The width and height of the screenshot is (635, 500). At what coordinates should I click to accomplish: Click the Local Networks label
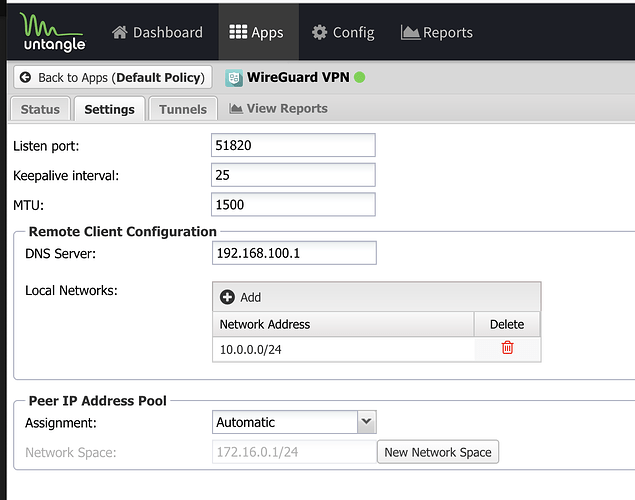pos(71,291)
